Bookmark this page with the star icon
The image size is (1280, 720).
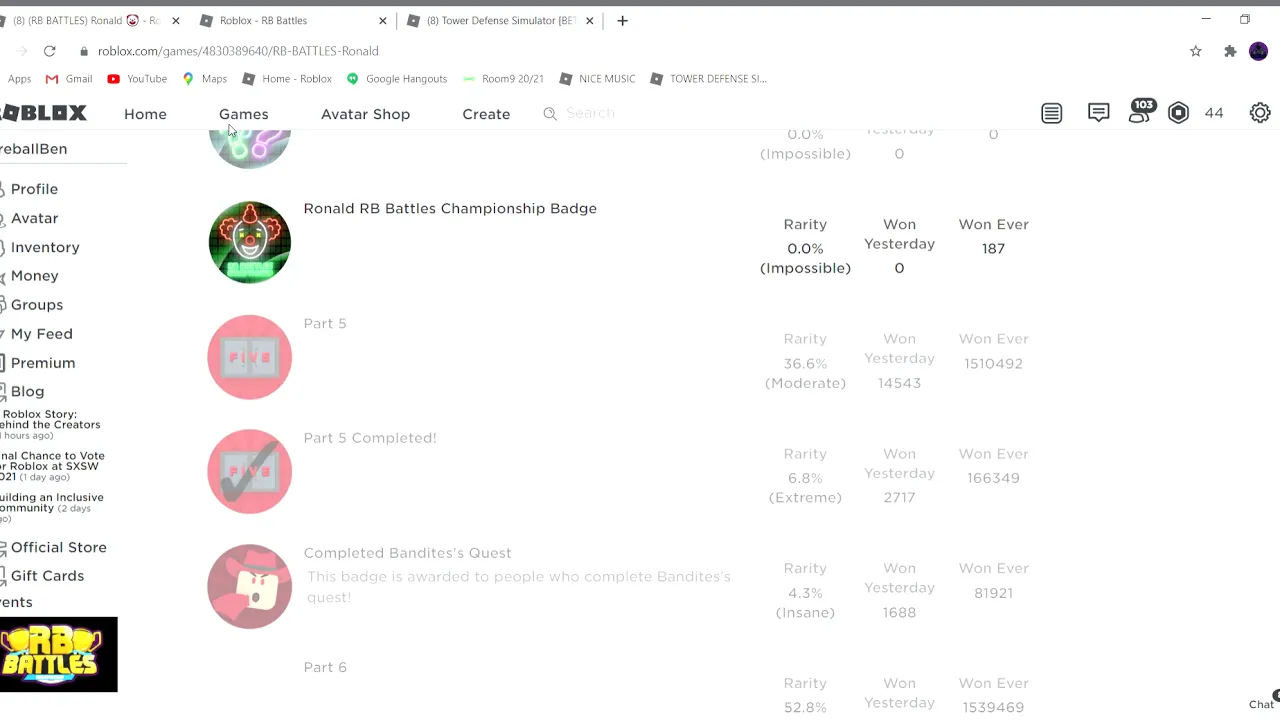point(1196,51)
